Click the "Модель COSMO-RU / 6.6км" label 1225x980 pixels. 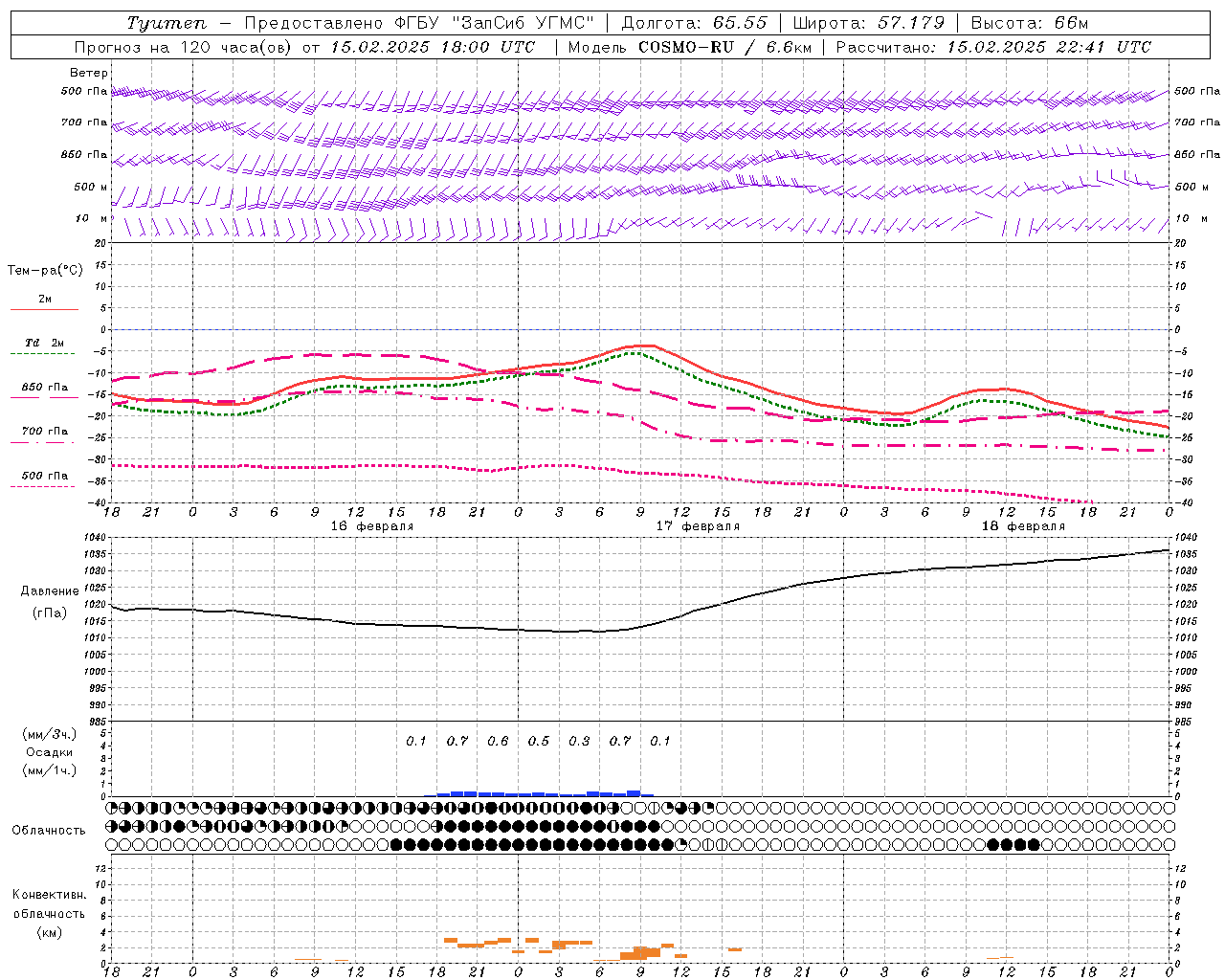point(690,47)
